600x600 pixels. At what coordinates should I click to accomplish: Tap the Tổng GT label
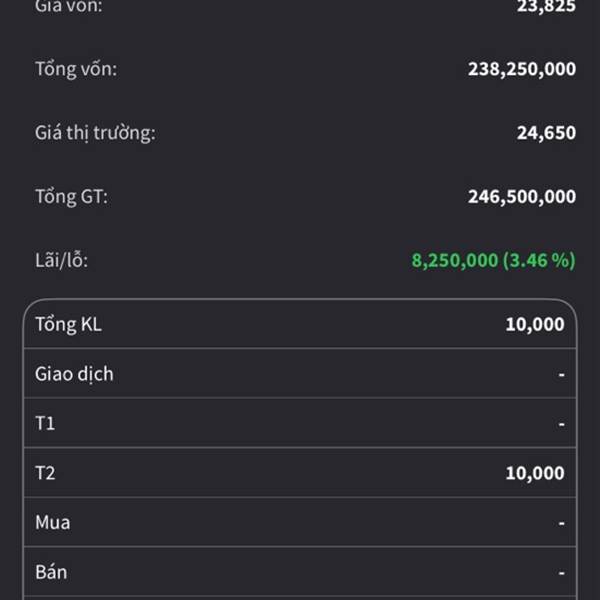(x=71, y=196)
